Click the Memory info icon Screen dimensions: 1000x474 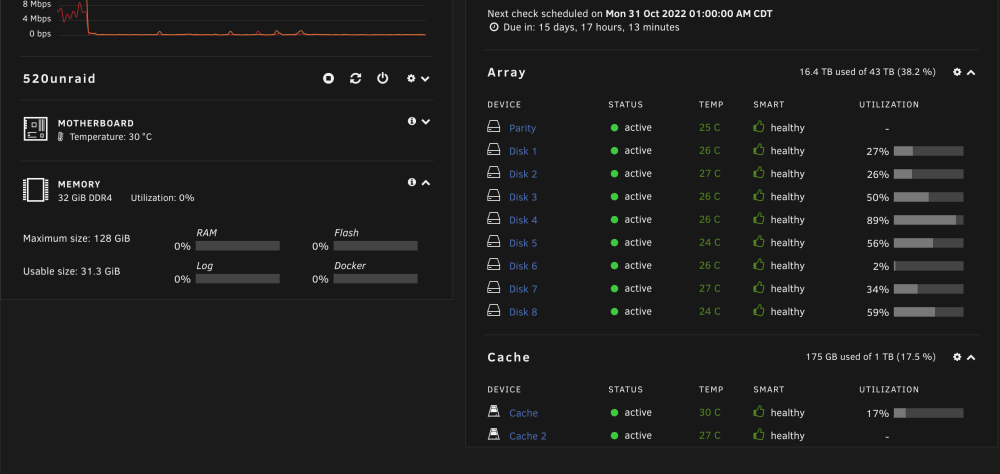click(412, 182)
